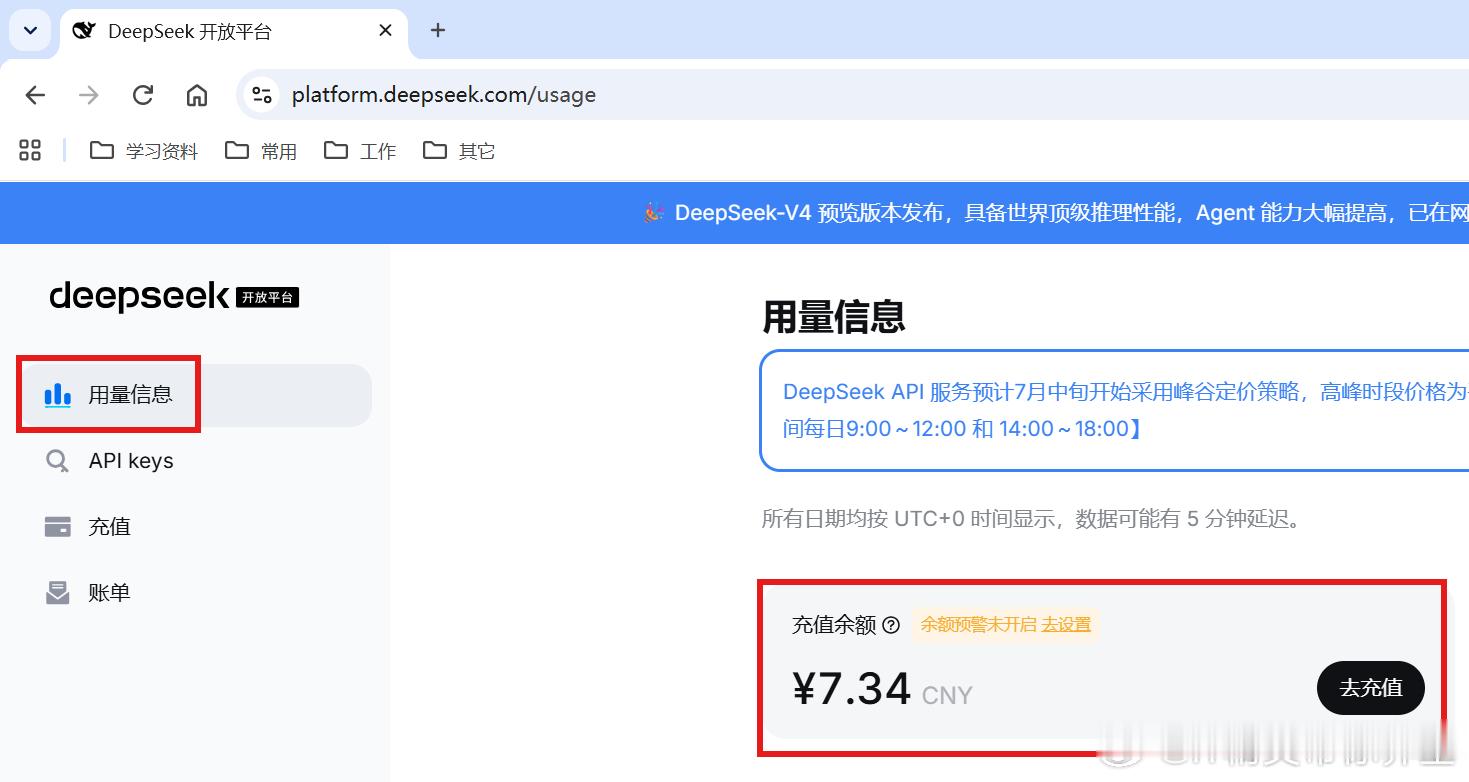
Task: Click the peak-valley pricing notice box
Action: (1114, 410)
